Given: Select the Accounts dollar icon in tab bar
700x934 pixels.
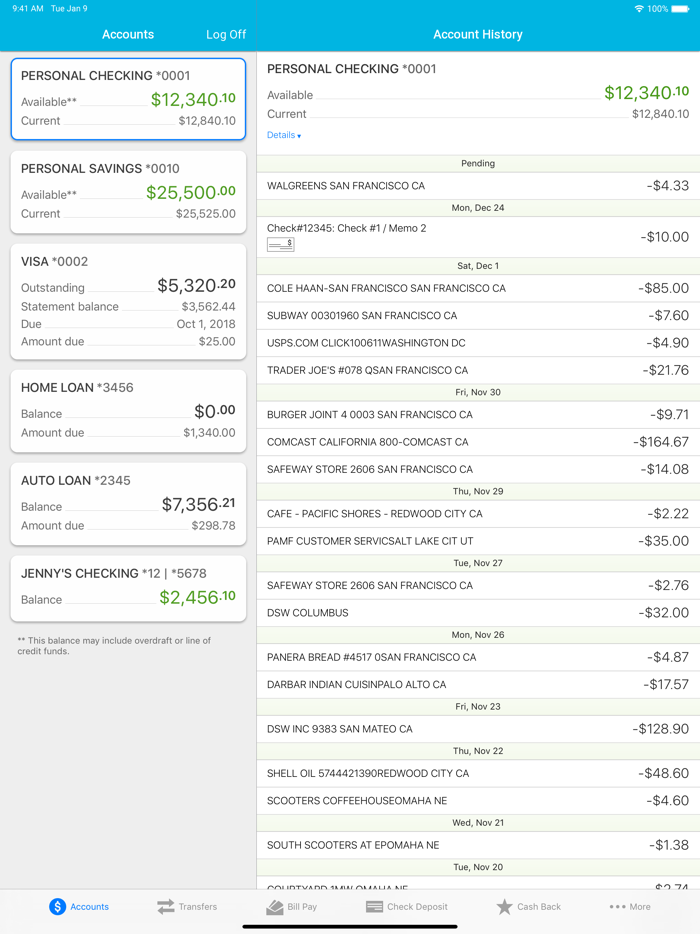Looking at the screenshot, I should [57, 906].
